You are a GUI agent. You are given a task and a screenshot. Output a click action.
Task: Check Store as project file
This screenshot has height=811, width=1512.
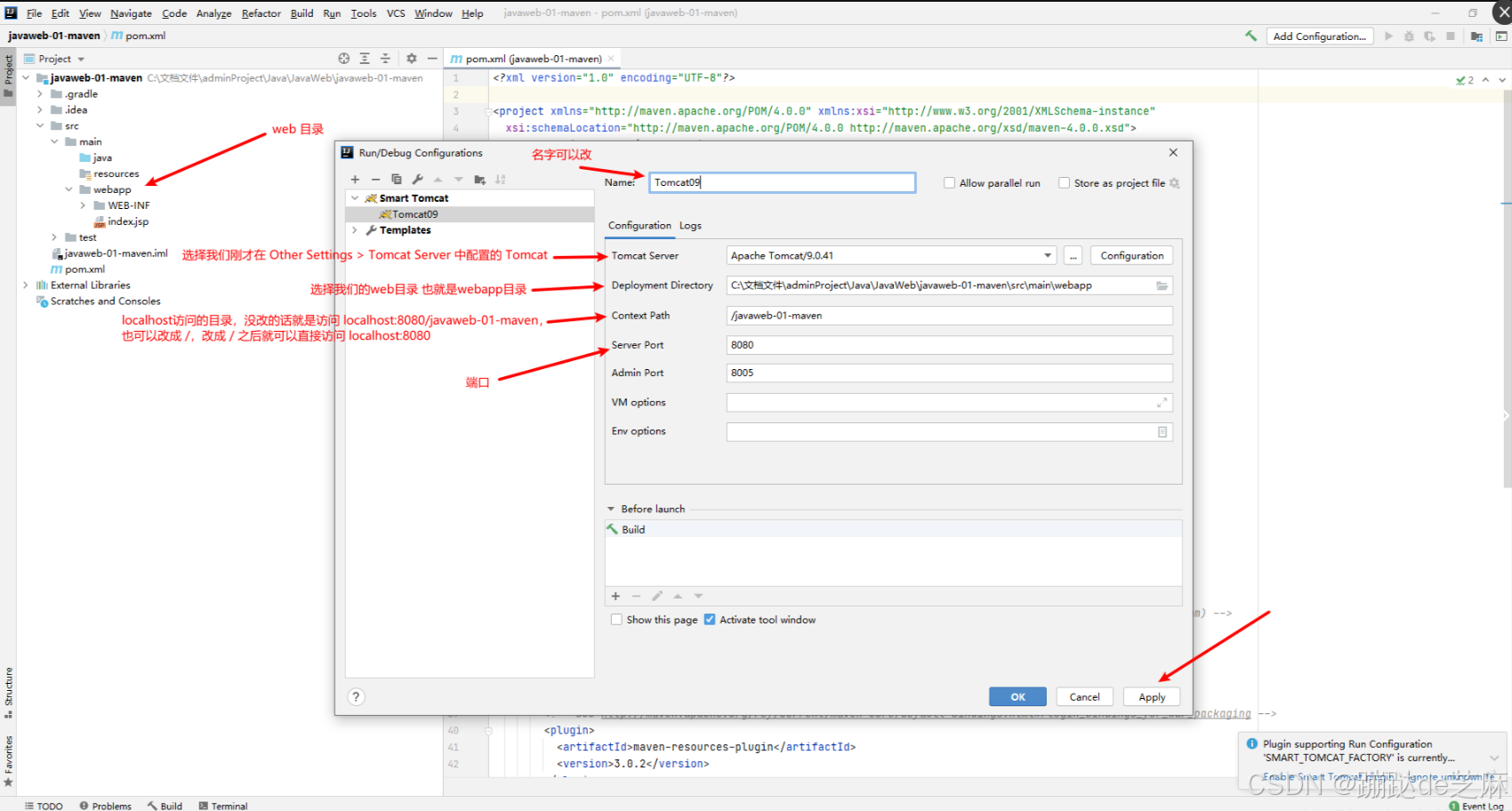[x=1064, y=183]
